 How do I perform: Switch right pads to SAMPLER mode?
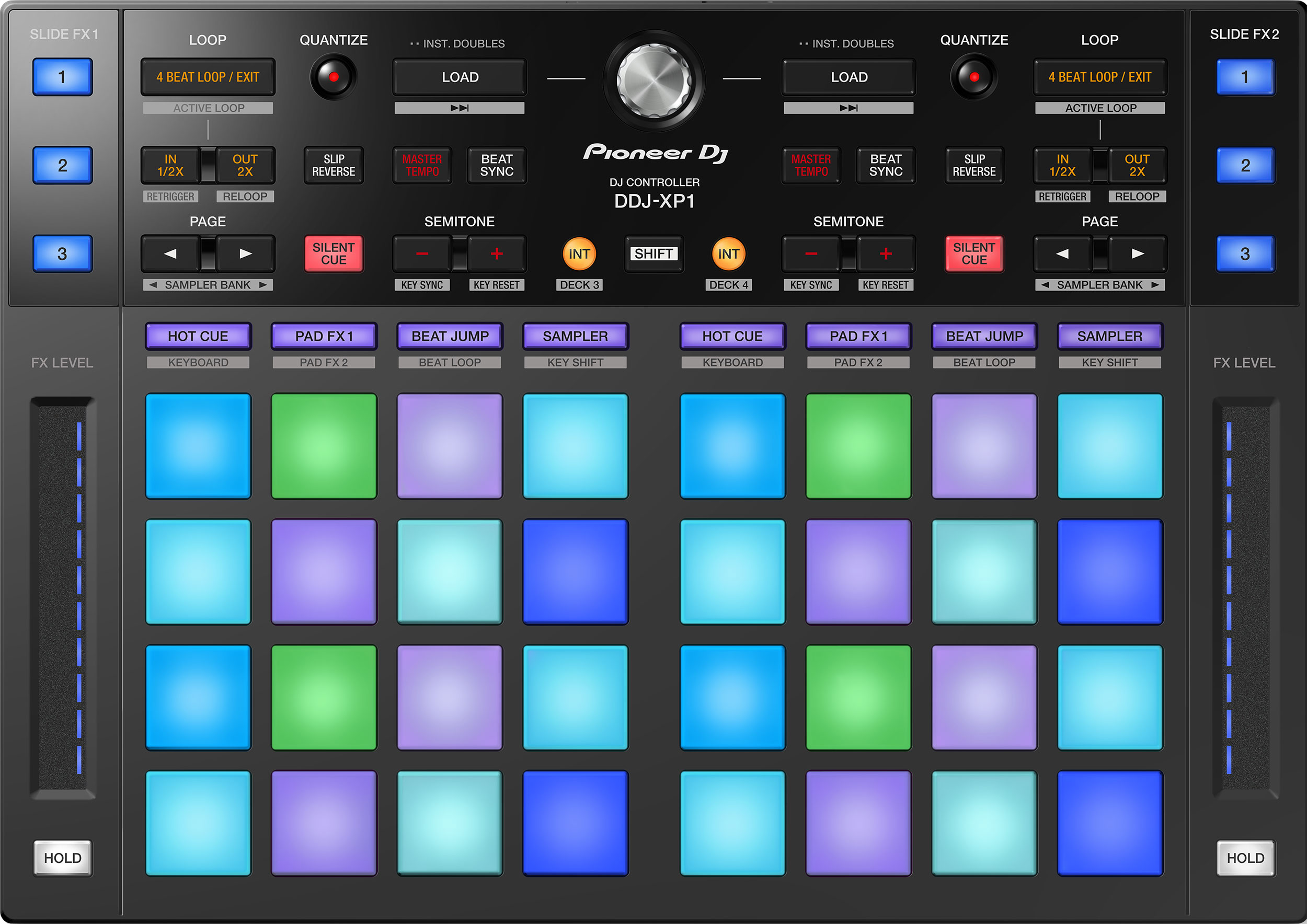pos(1109,336)
